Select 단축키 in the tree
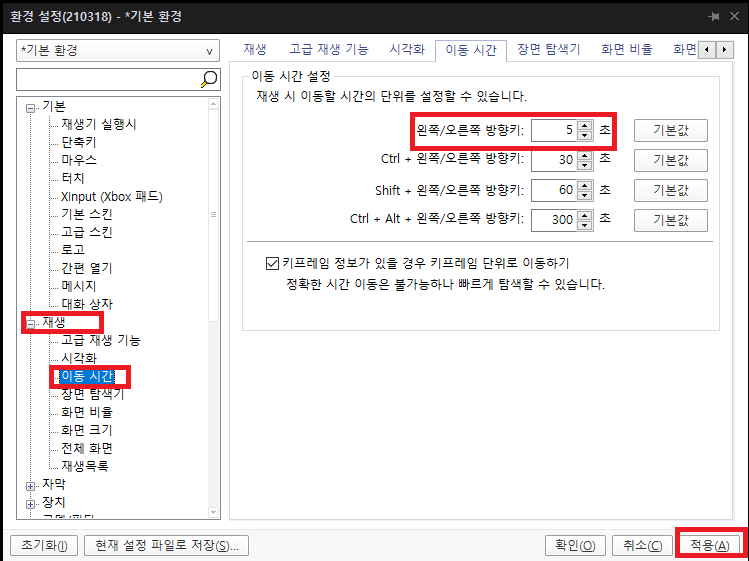This screenshot has height=561, width=749. [79, 142]
